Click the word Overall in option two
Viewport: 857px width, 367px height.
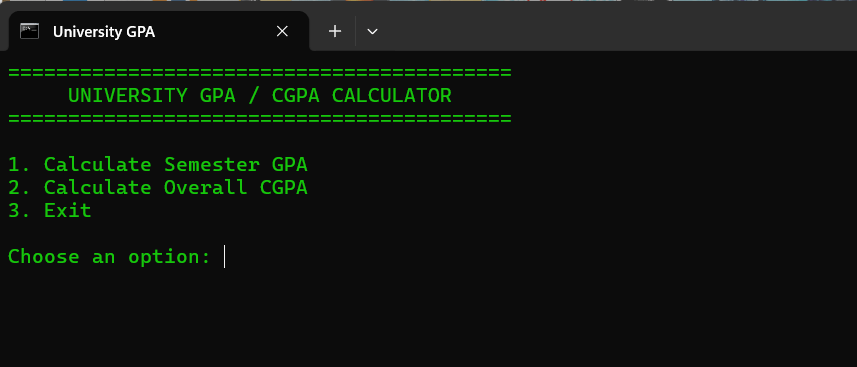(x=206, y=188)
